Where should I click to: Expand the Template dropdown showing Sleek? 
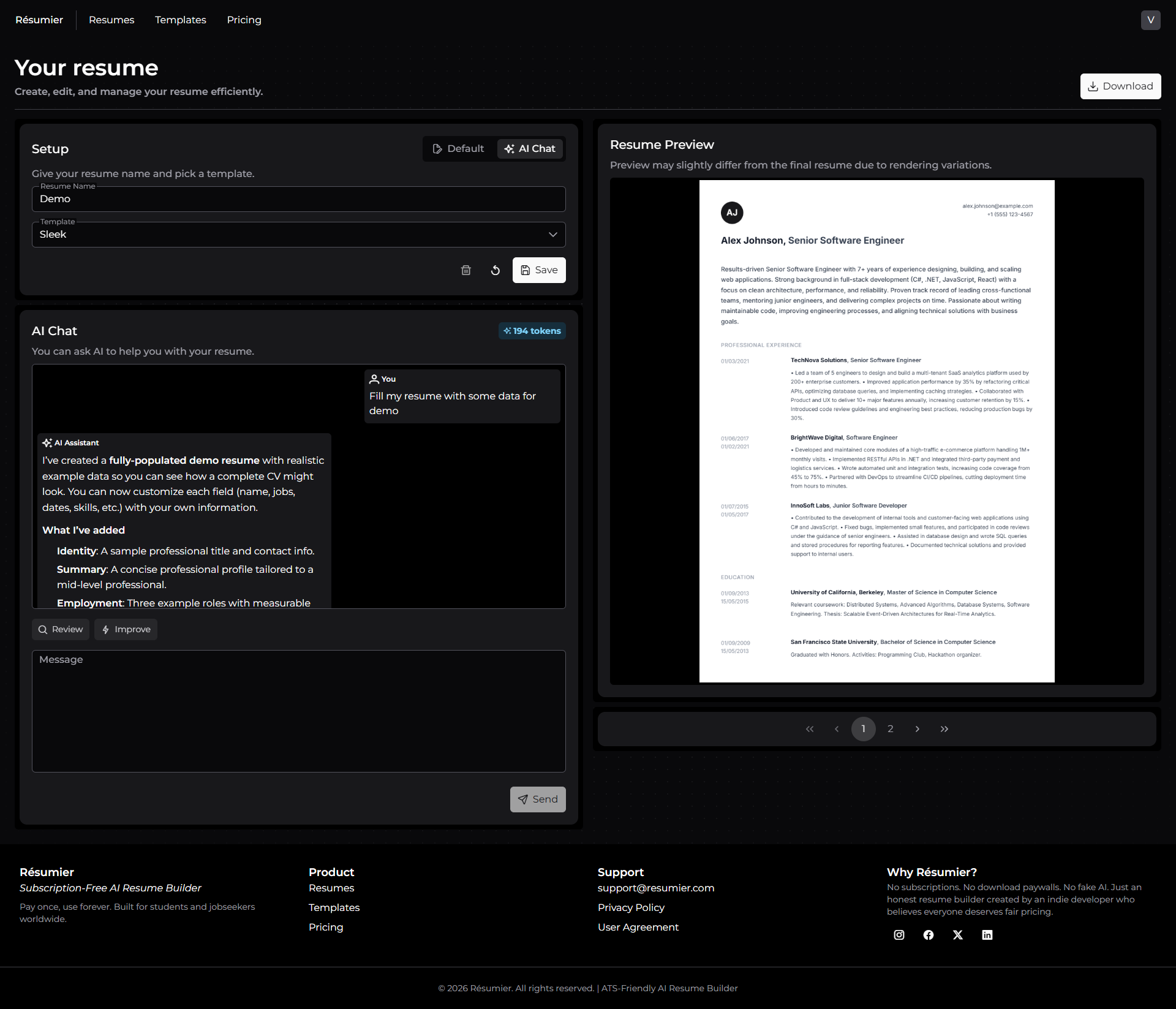(x=298, y=235)
